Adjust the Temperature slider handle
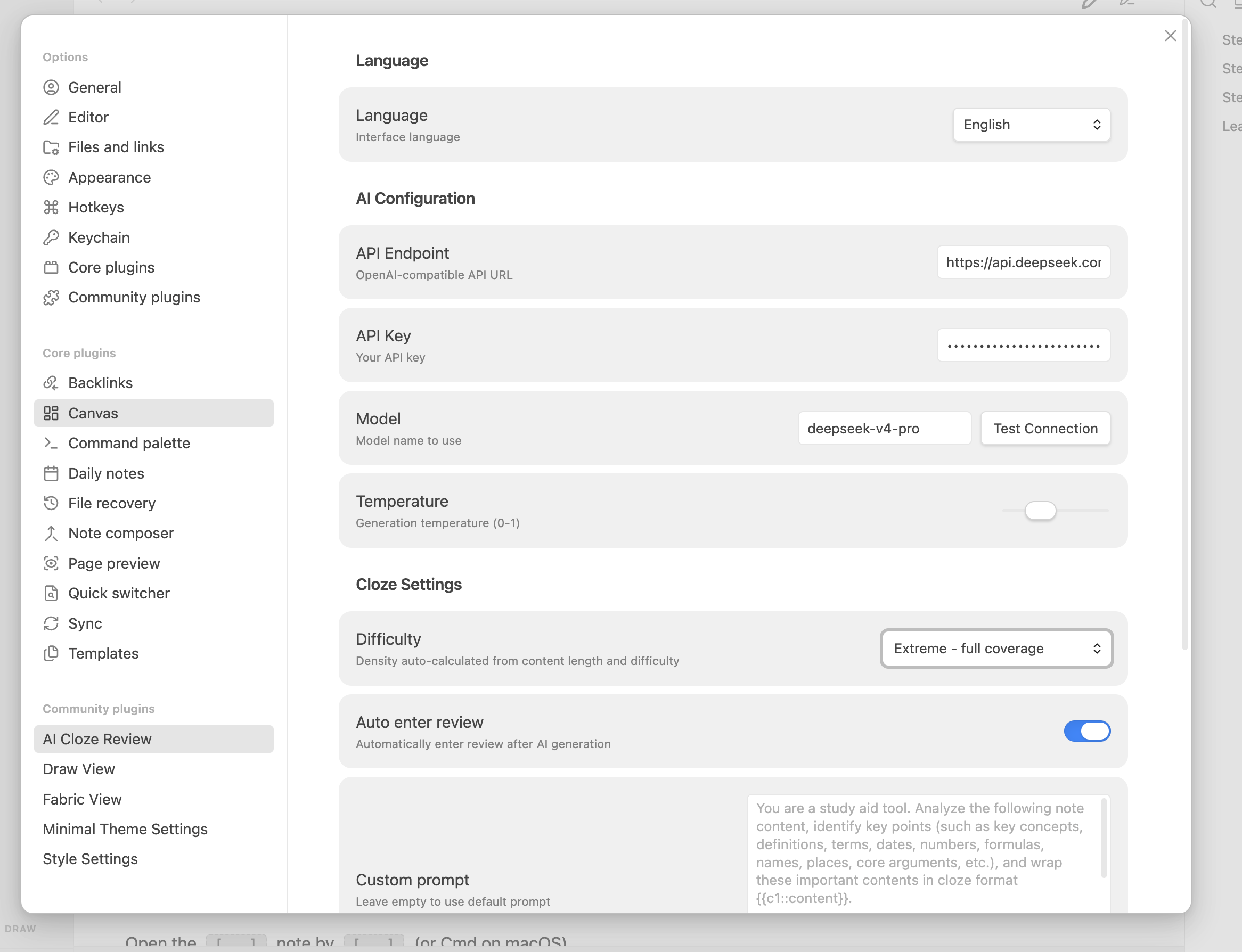The width and height of the screenshot is (1242, 952). (x=1040, y=511)
